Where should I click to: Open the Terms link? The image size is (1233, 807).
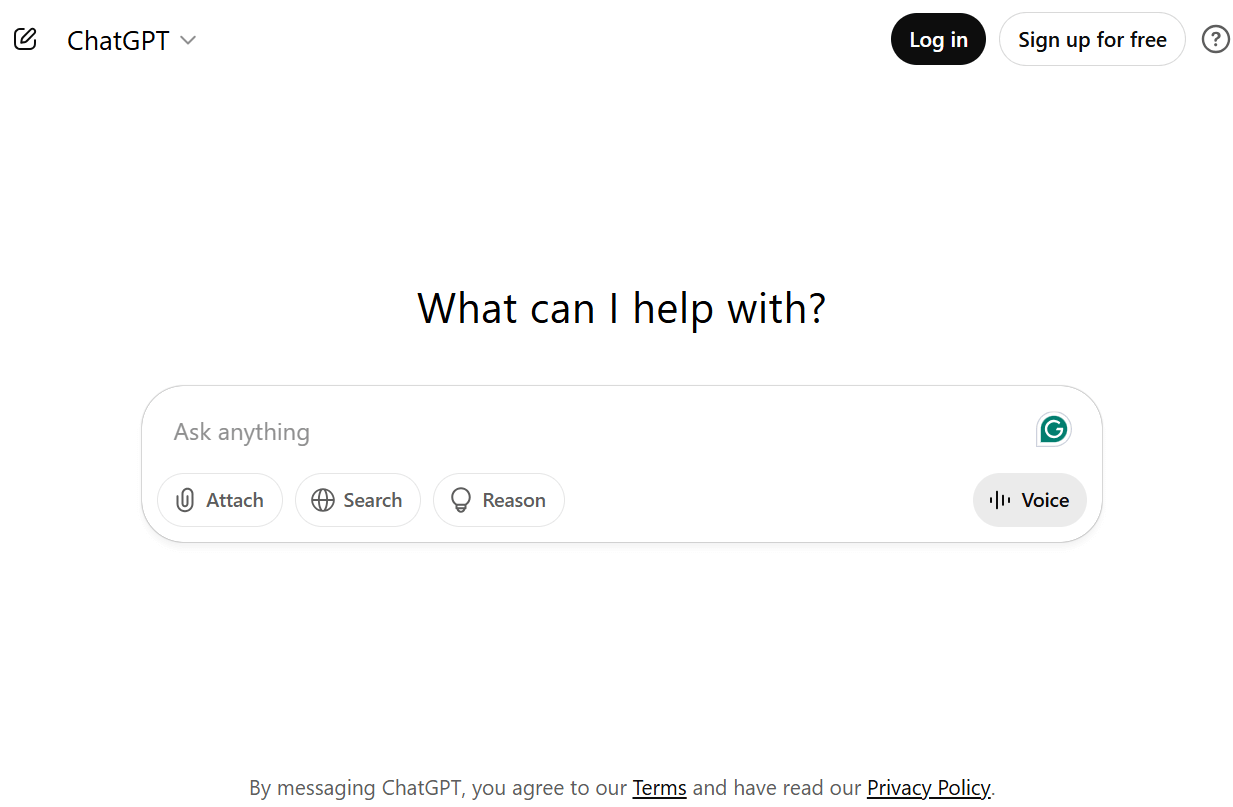tap(659, 788)
